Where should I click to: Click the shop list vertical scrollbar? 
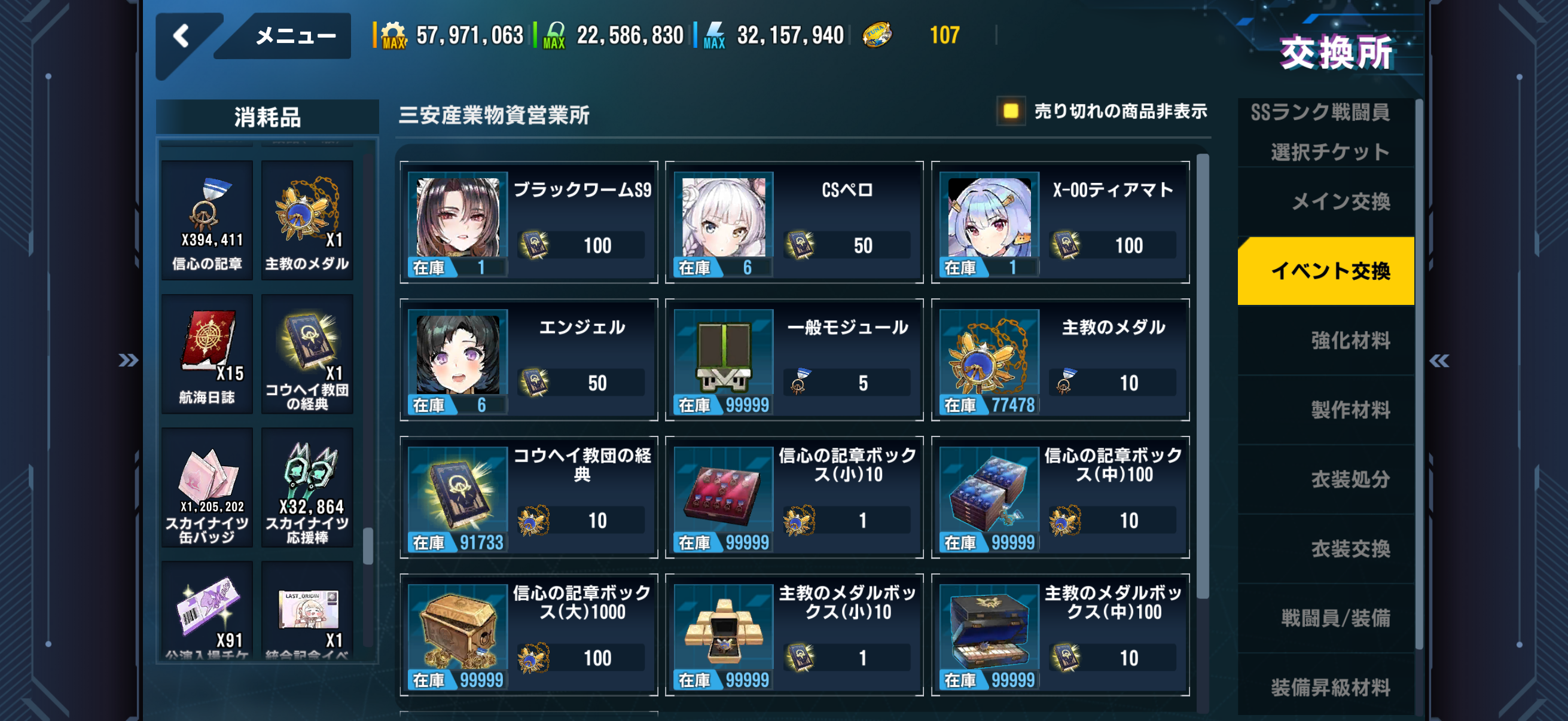pos(1202,376)
